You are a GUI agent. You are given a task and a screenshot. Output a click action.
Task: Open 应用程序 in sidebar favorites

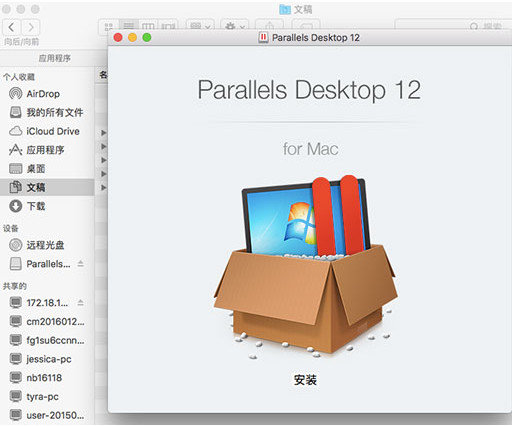47,150
